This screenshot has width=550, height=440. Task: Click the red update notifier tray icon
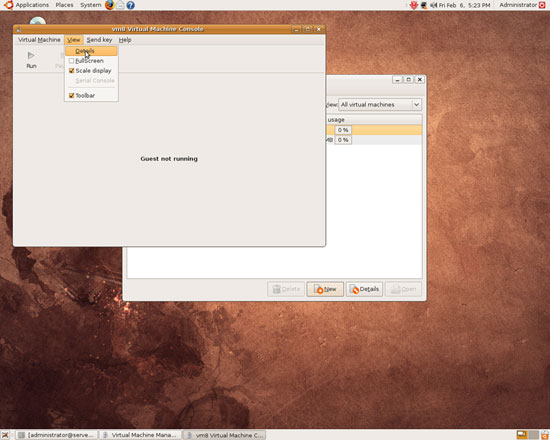pos(414,5)
